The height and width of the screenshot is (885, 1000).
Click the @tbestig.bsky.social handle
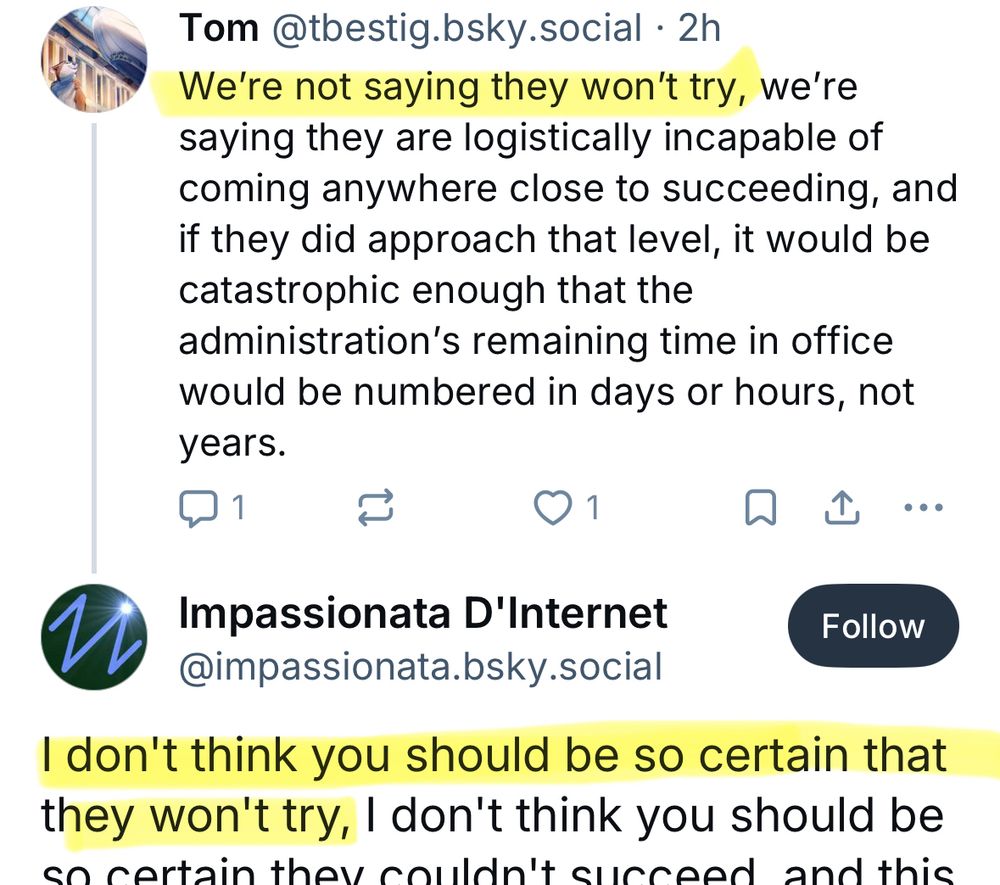point(457,28)
